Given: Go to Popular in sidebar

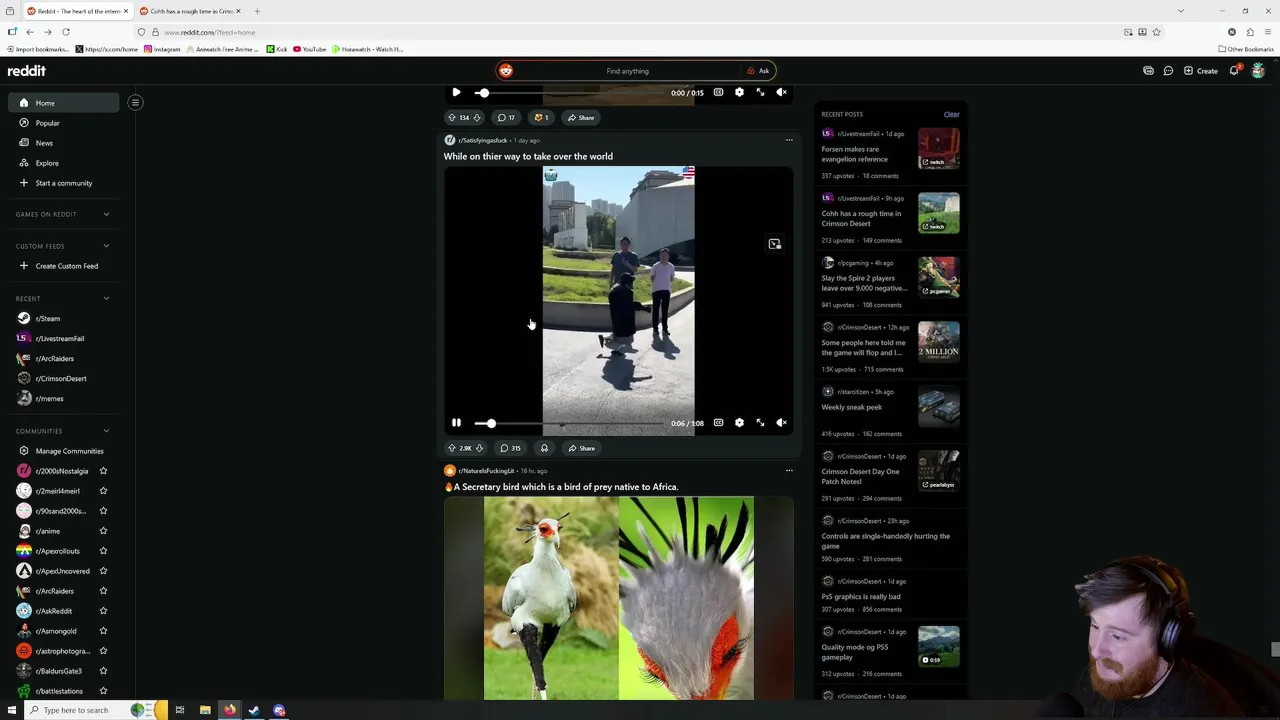Looking at the screenshot, I should tap(64, 123).
